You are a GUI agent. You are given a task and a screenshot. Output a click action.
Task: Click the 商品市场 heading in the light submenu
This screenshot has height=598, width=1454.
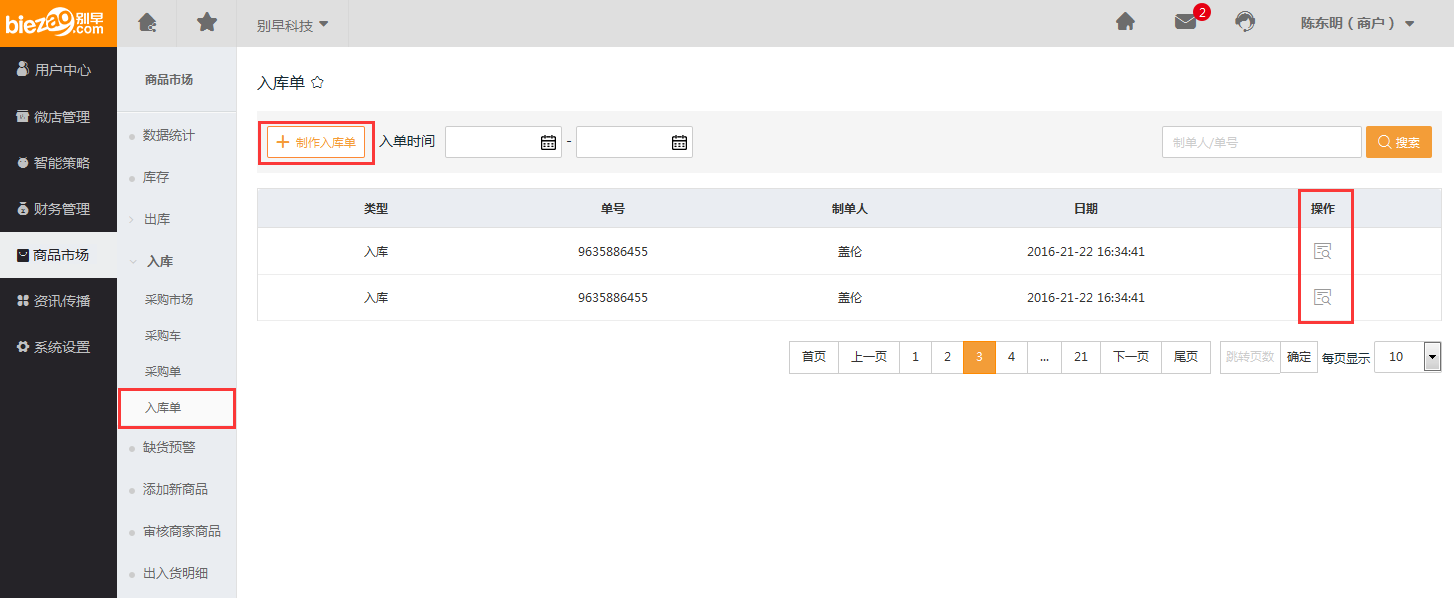(169, 80)
